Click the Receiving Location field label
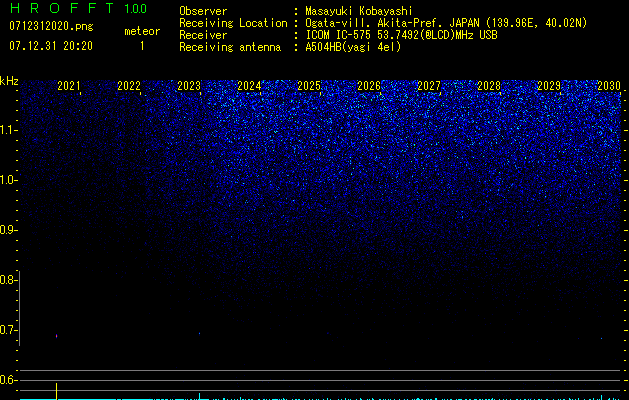This screenshot has width=629, height=400. point(233,23)
